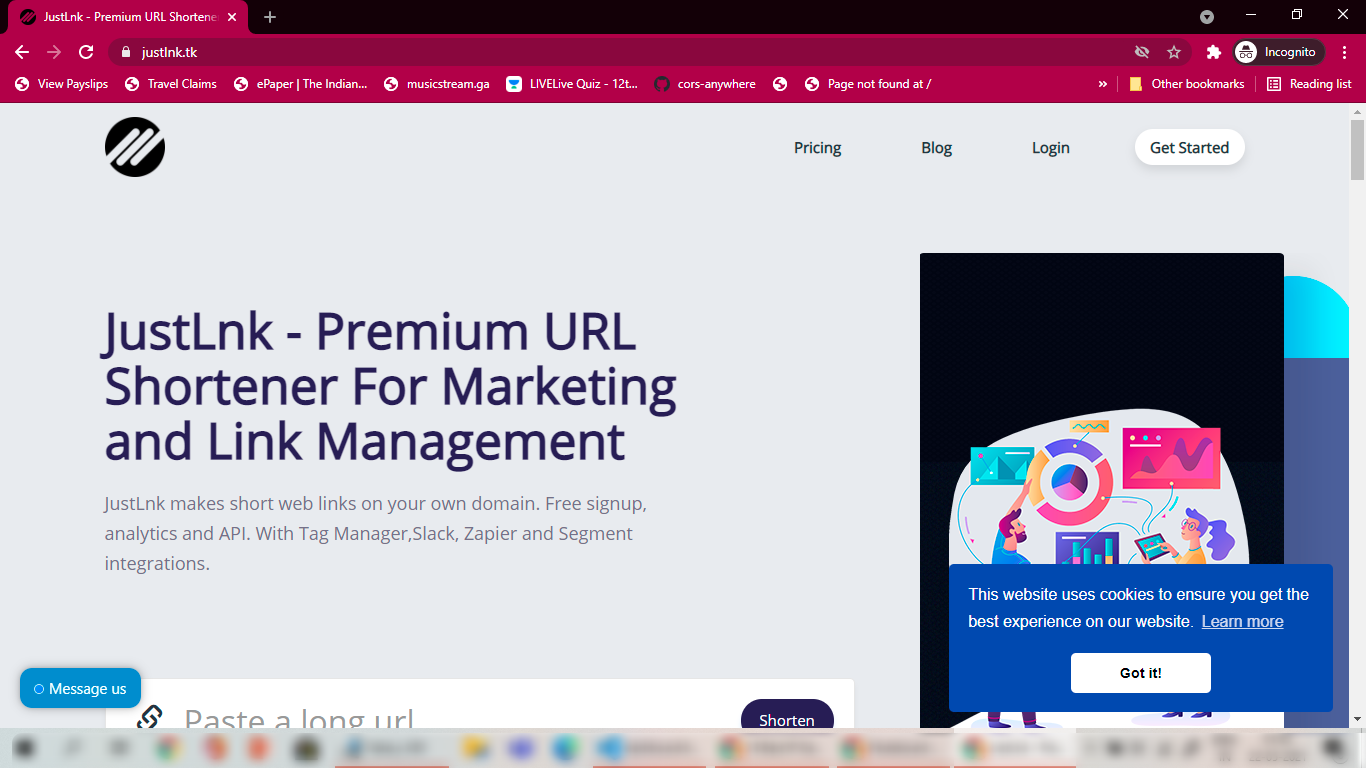Open the Login page

(x=1050, y=148)
